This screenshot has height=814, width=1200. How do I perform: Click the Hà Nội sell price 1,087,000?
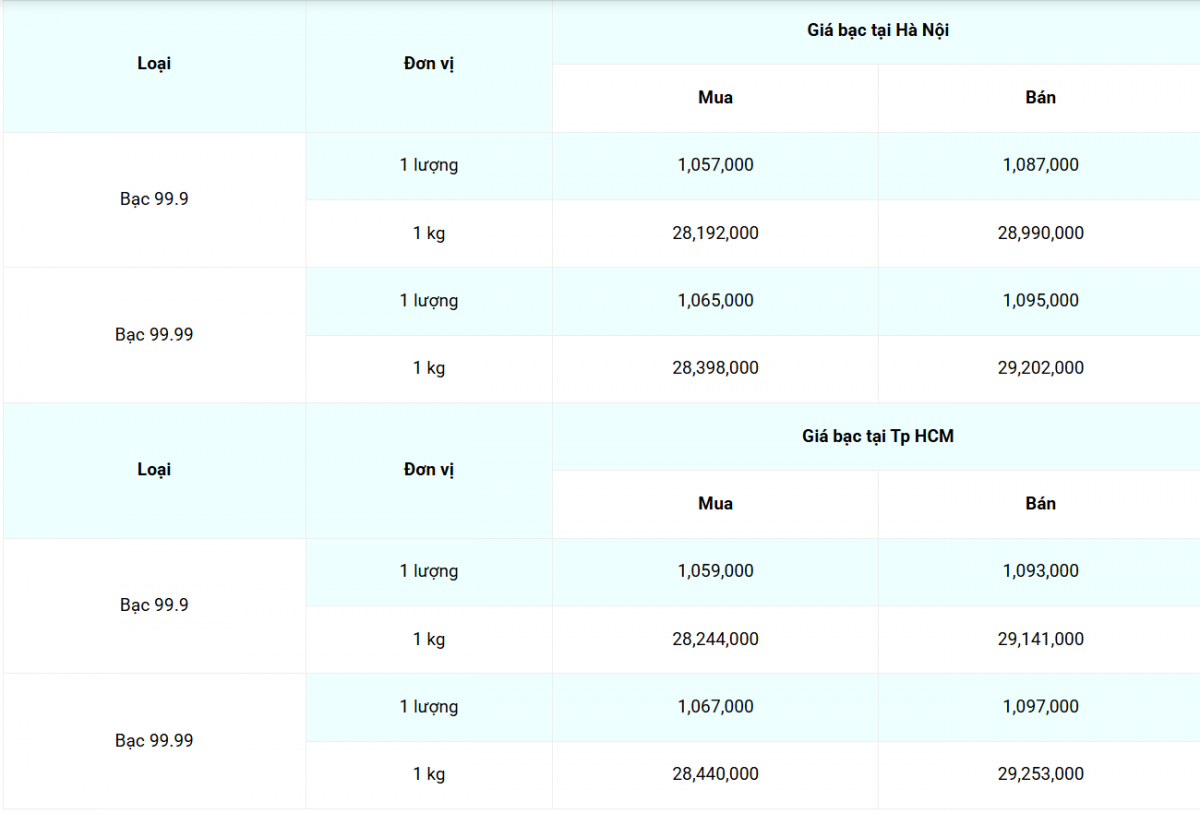click(1040, 165)
